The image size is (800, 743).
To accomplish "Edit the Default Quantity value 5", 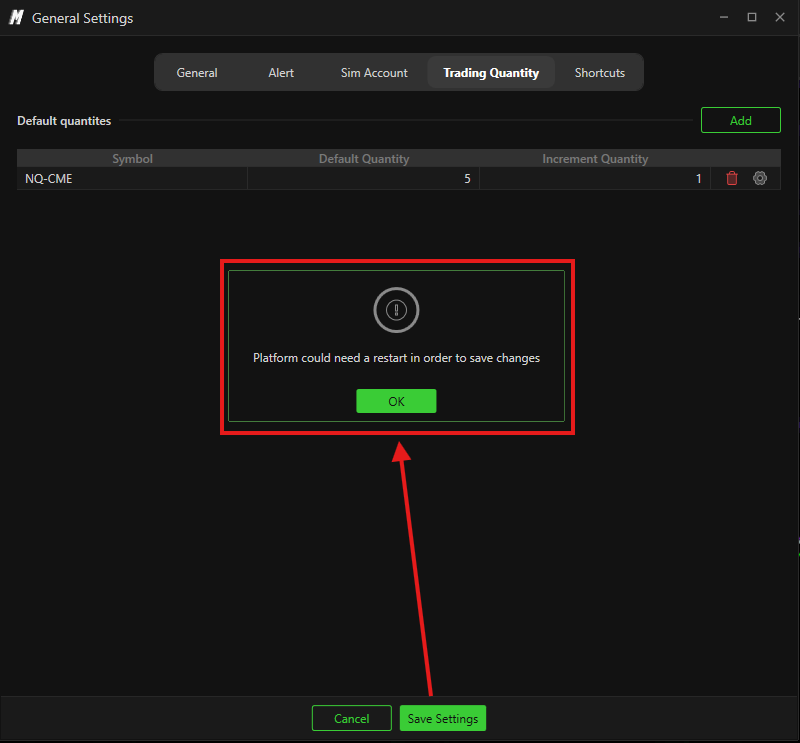I will click(x=363, y=179).
